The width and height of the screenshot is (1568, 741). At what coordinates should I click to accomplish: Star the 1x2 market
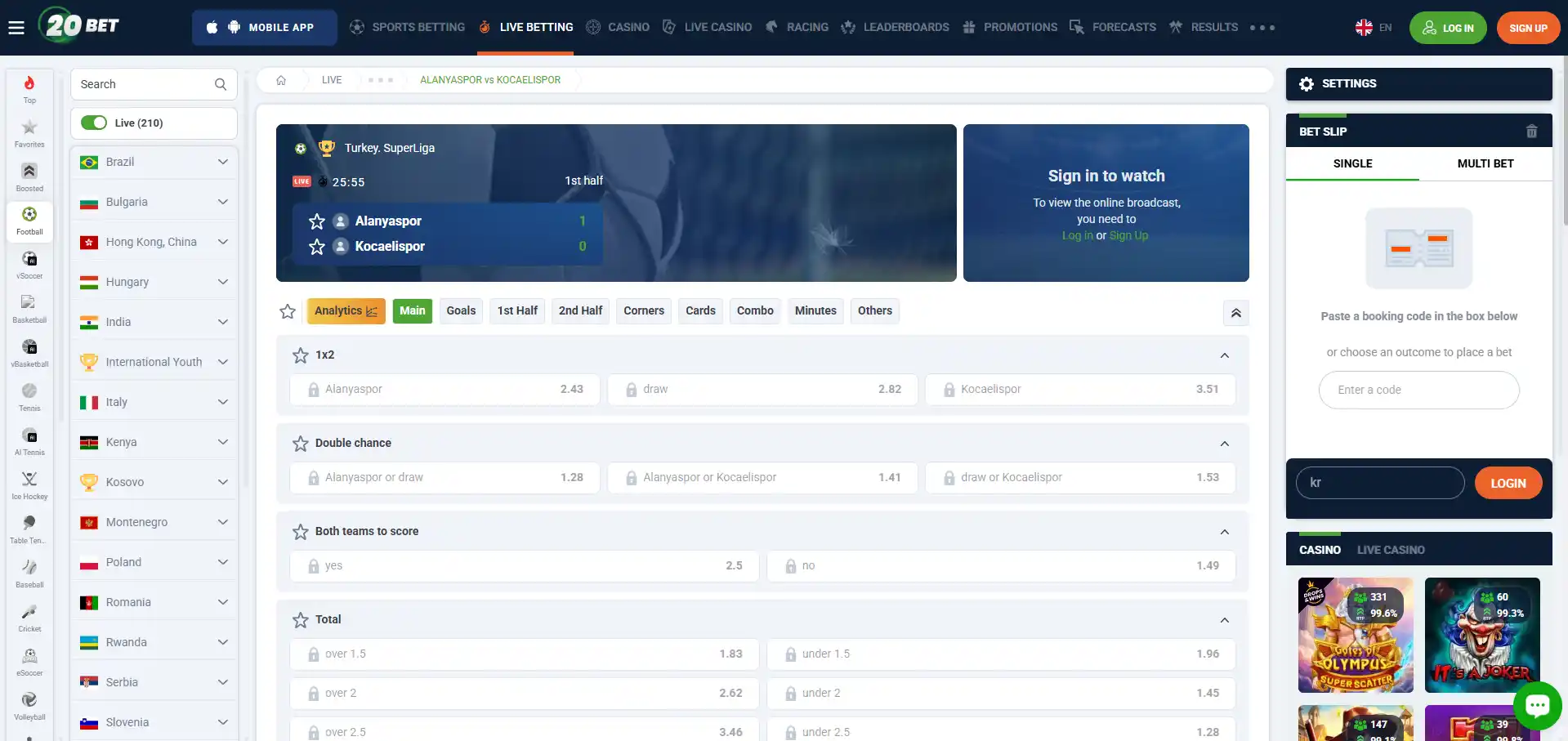(301, 355)
